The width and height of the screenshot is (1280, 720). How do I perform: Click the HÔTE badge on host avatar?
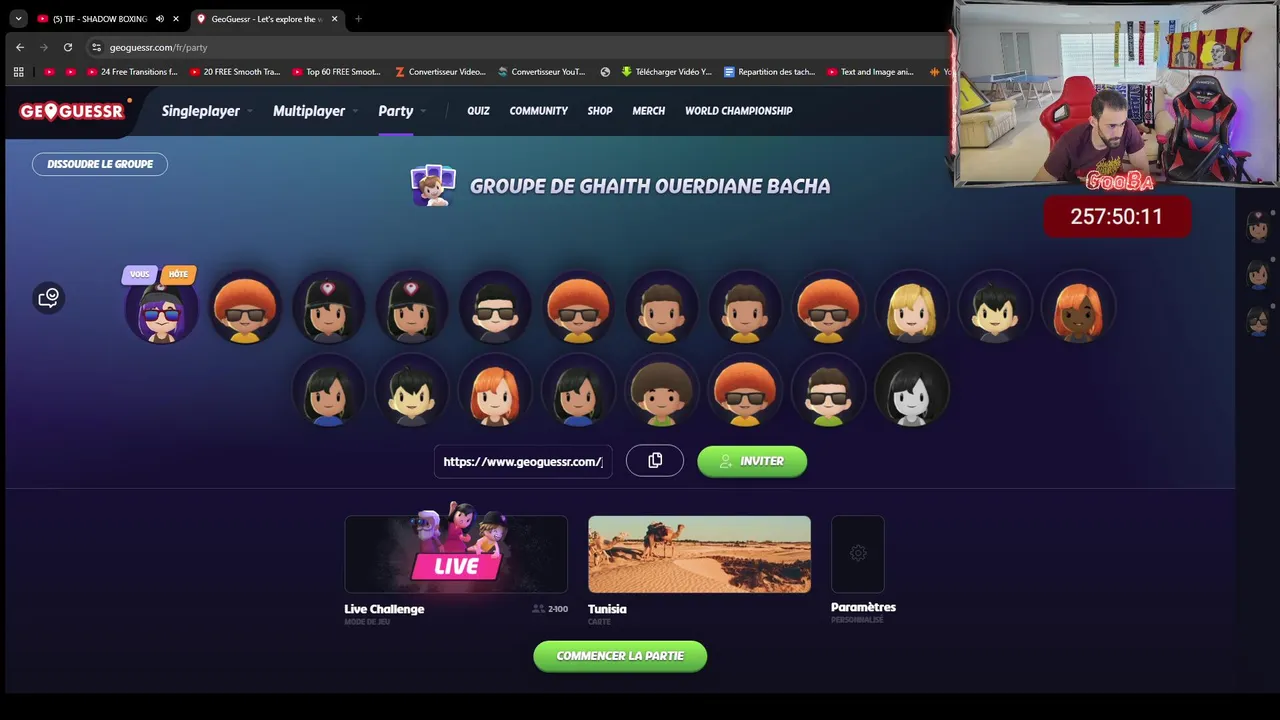pyautogui.click(x=178, y=274)
